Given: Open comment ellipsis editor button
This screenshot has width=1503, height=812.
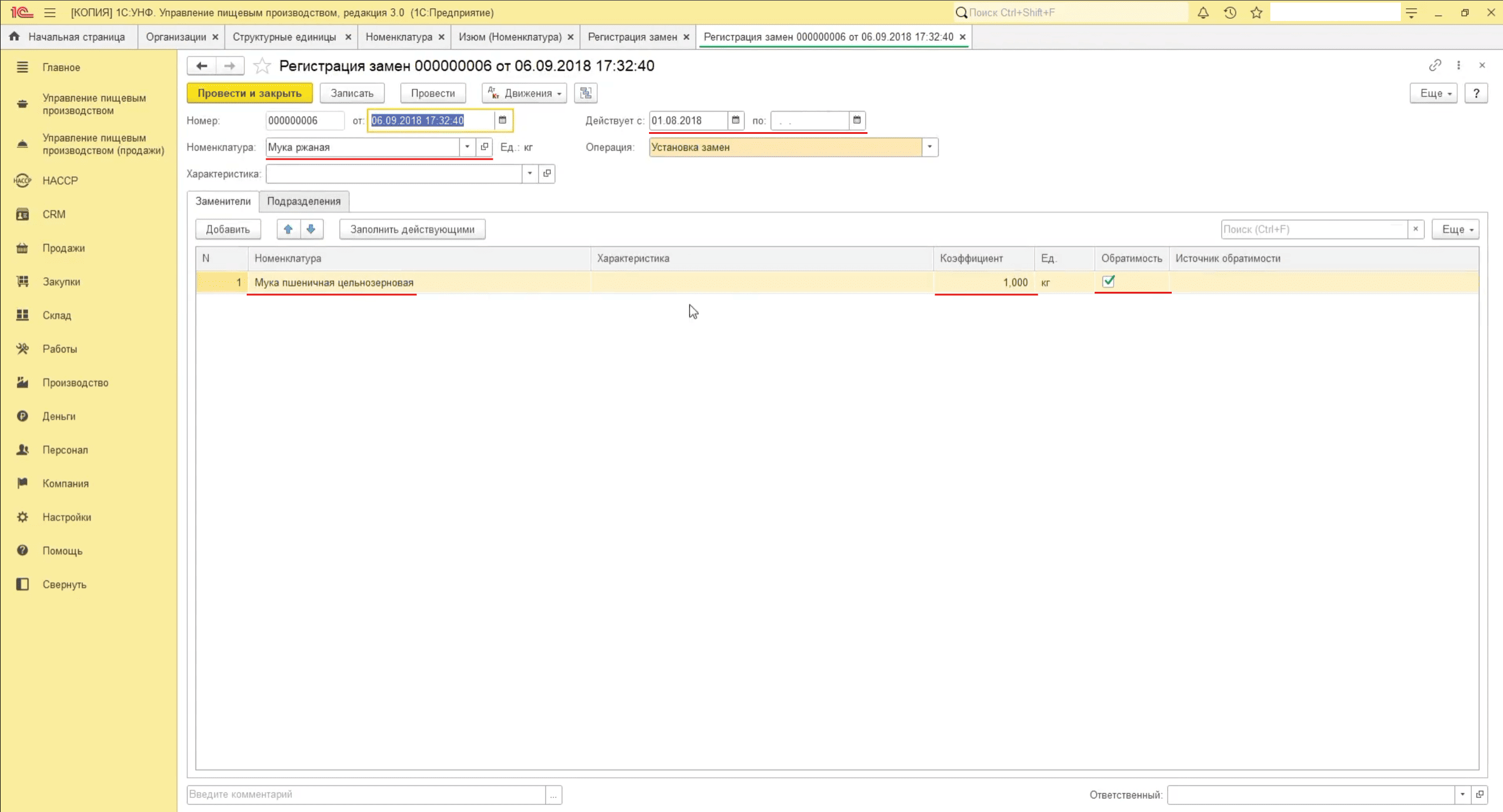Looking at the screenshot, I should click(x=553, y=794).
